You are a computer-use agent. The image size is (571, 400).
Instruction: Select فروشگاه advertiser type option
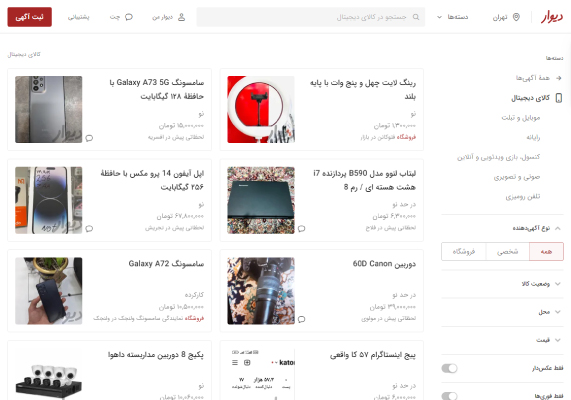464,252
